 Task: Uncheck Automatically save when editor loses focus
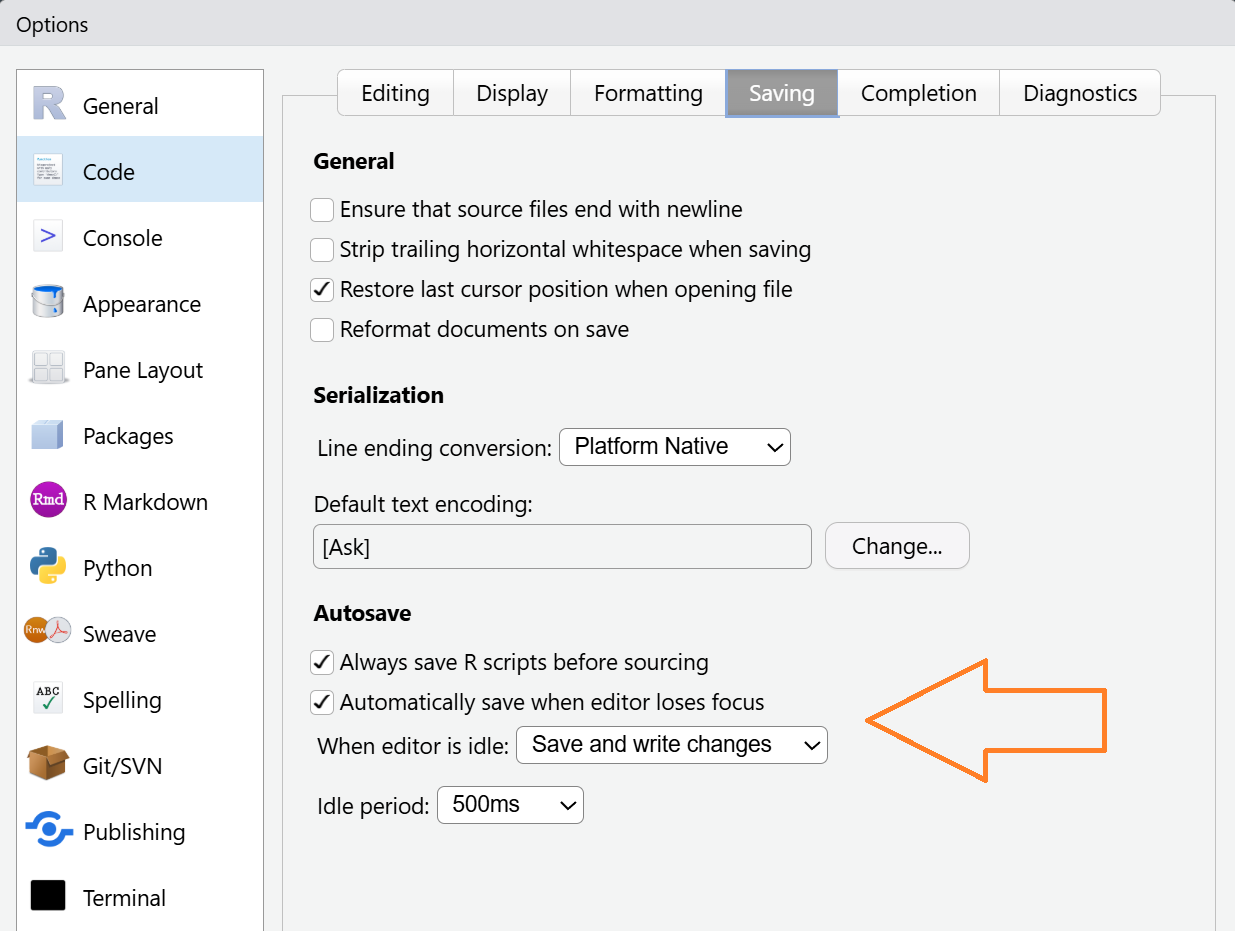pyautogui.click(x=322, y=703)
